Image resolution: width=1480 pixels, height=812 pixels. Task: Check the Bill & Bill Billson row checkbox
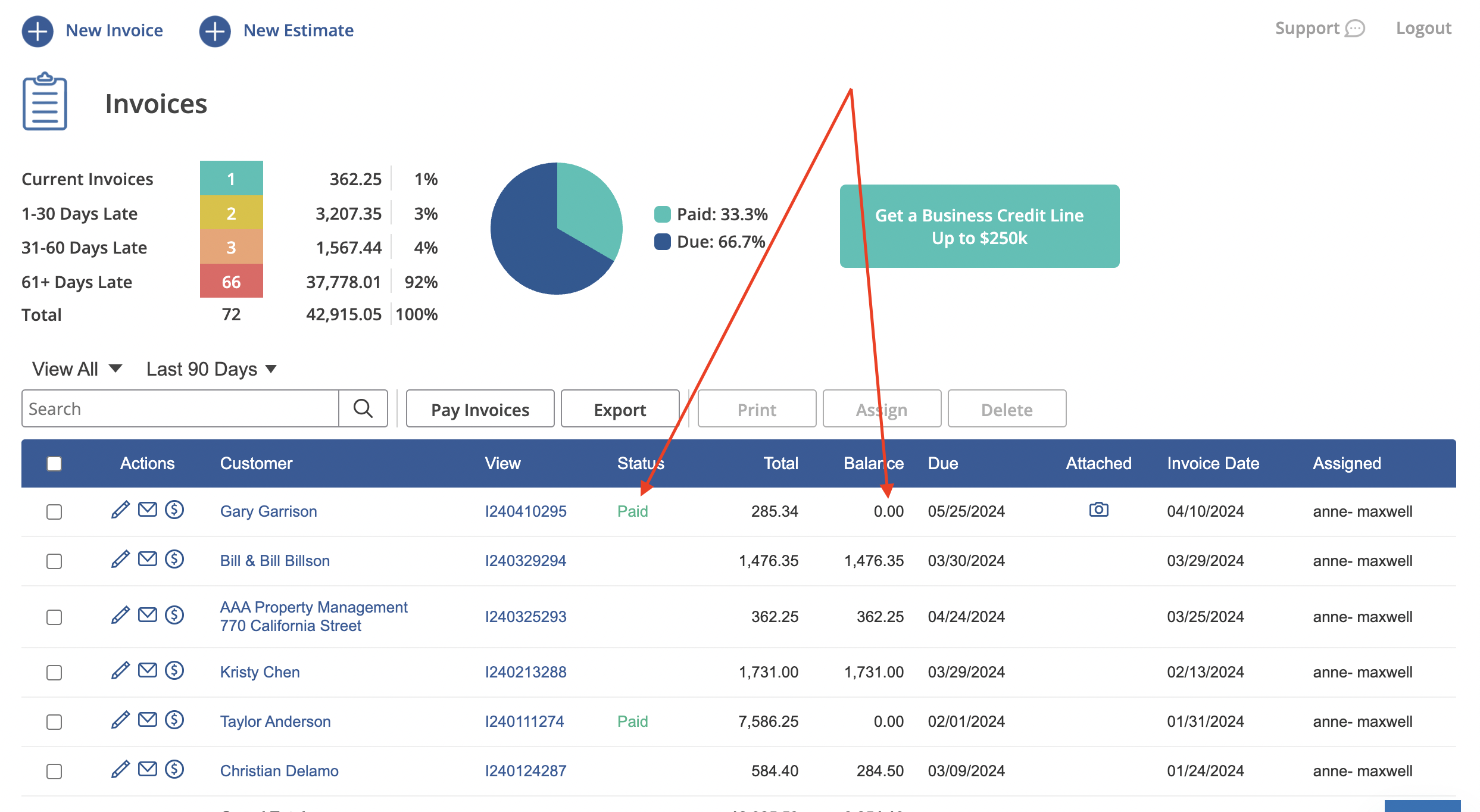54,561
